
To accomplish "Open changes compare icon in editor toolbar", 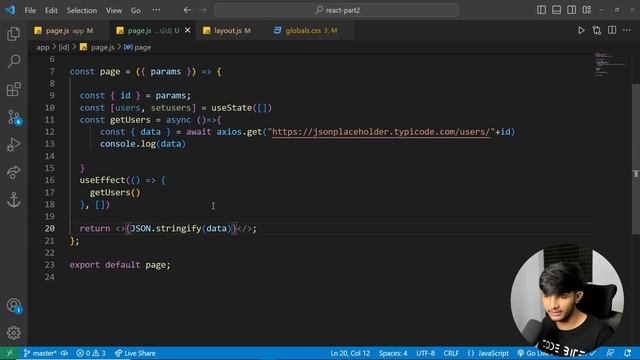I will [597, 30].
